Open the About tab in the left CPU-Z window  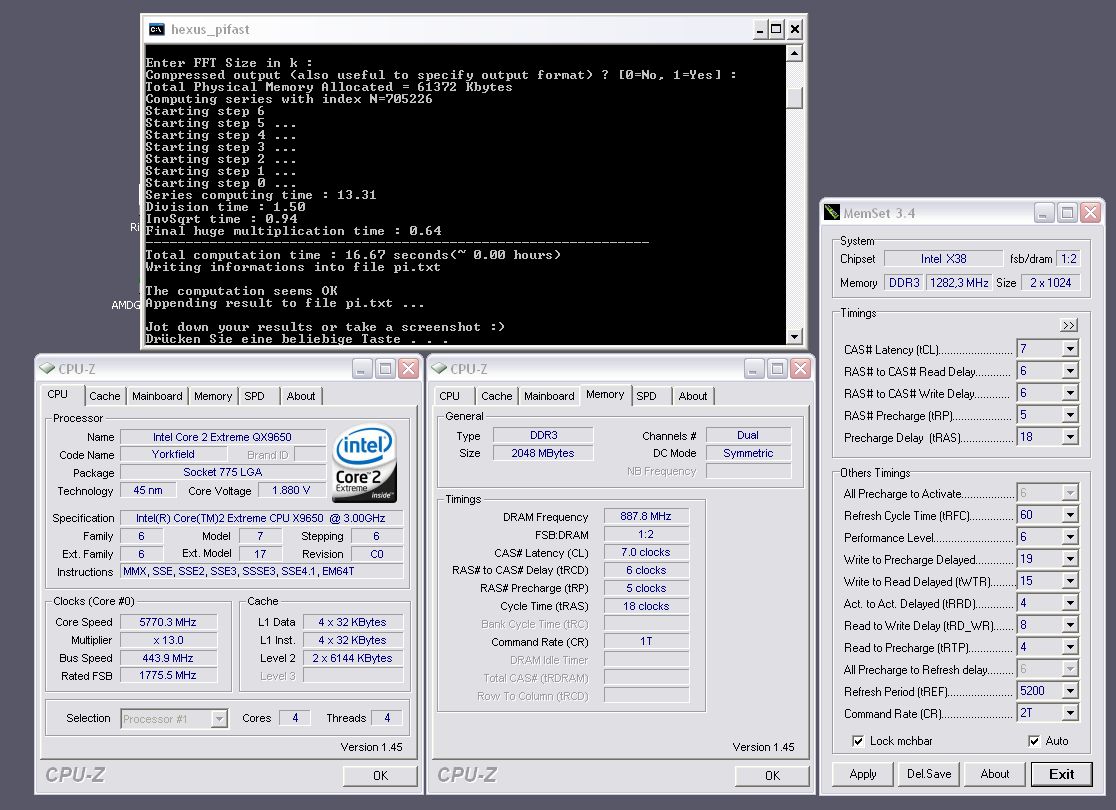point(301,396)
